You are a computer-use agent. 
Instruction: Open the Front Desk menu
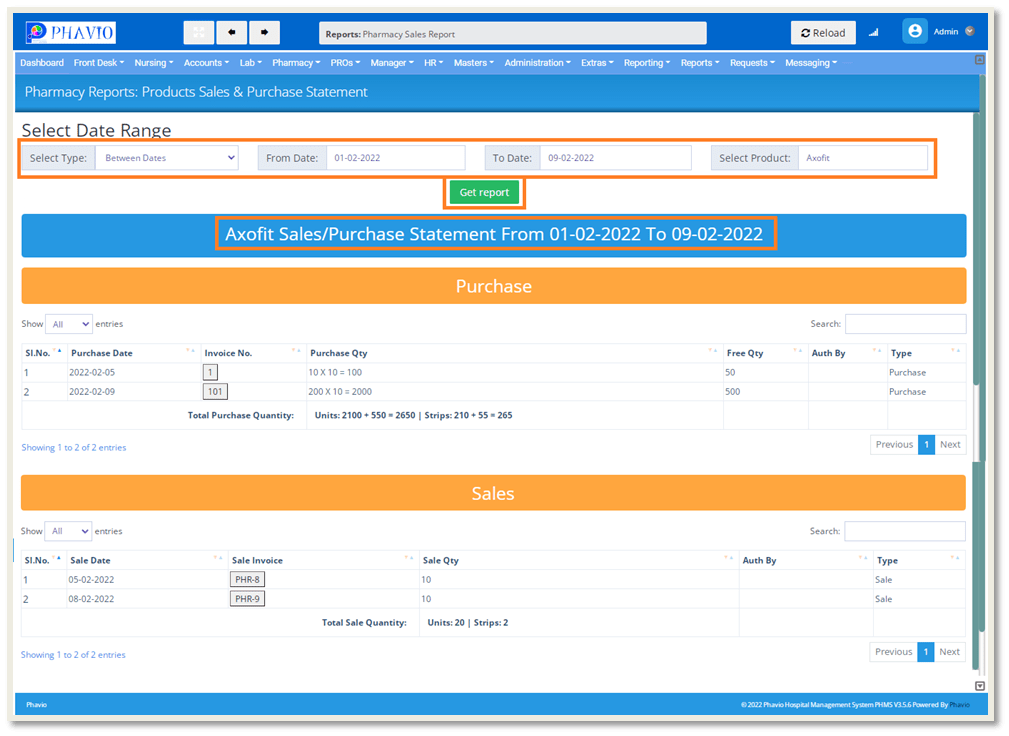[x=98, y=62]
